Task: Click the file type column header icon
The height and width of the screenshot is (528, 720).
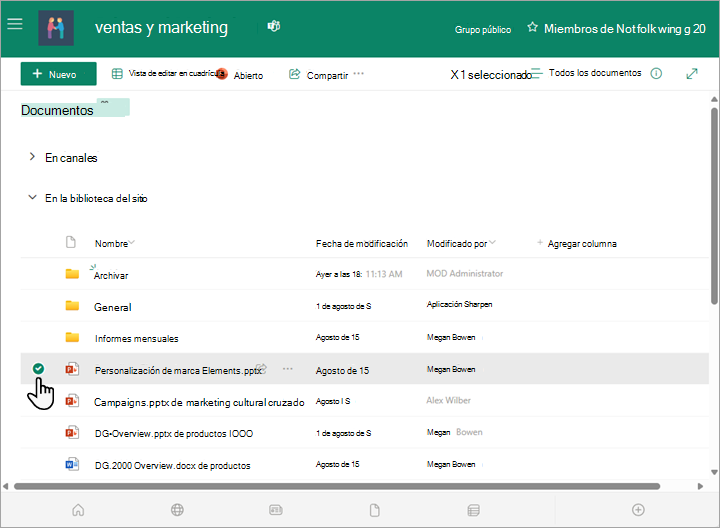Action: (71, 242)
